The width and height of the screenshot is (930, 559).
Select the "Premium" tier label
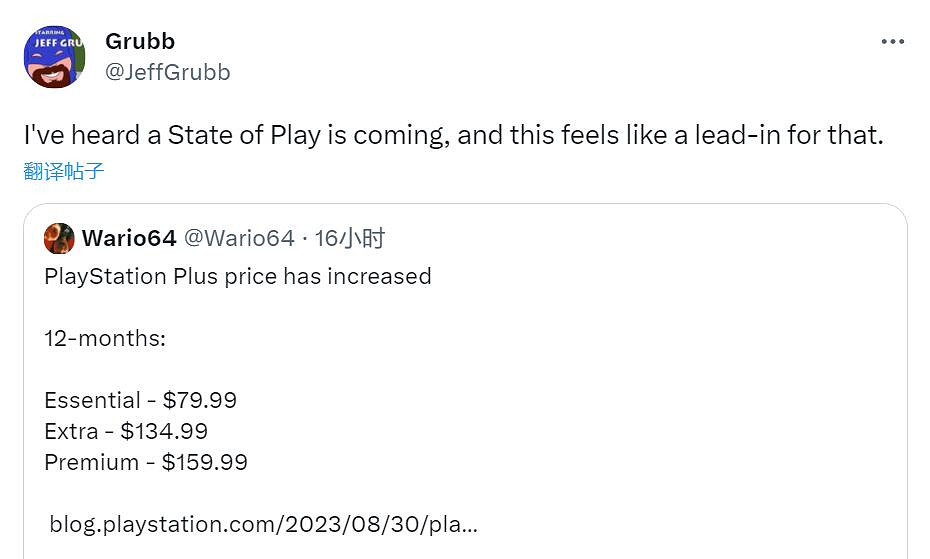[91, 462]
